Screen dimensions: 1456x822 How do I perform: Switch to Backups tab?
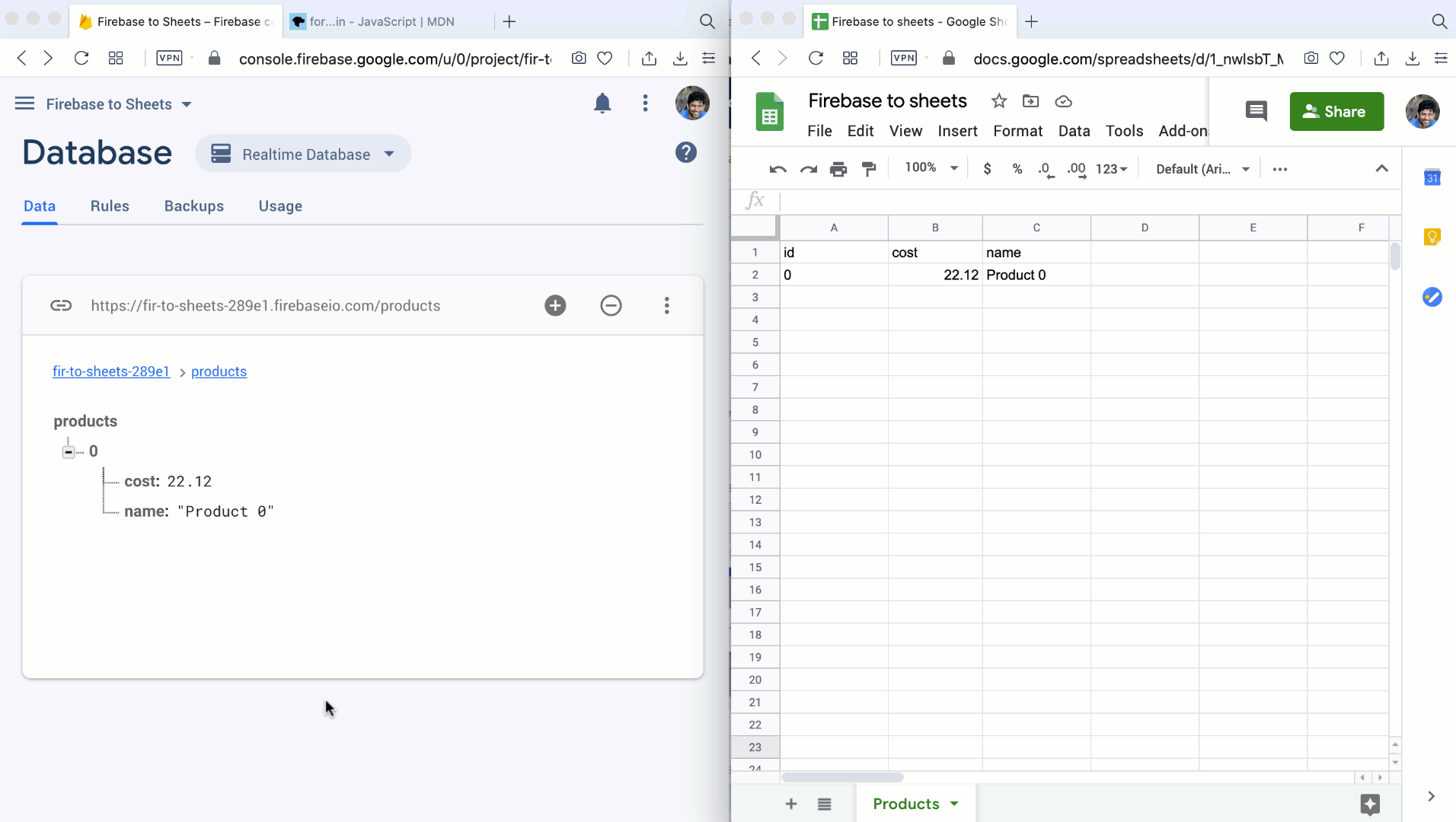[x=193, y=206]
